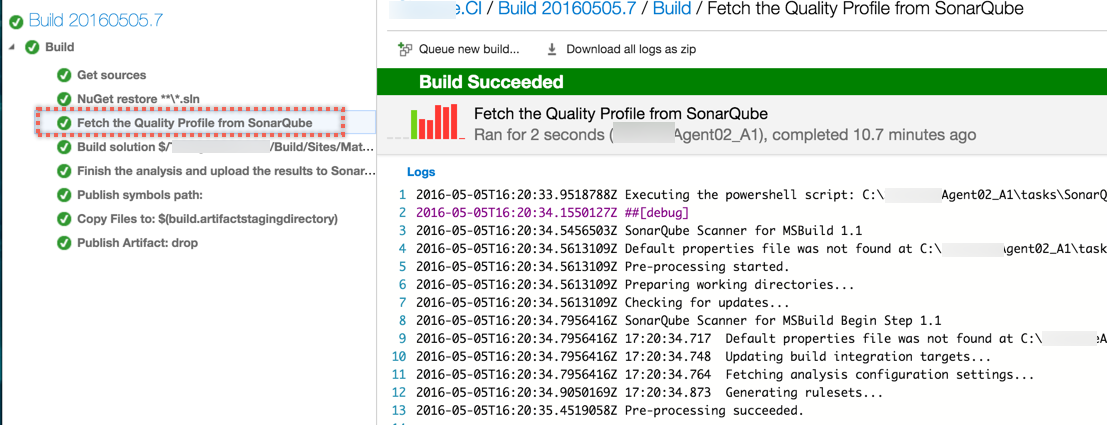Screen dimensions: 1107x425
Task: Click the Logs heading
Action: (x=421, y=172)
